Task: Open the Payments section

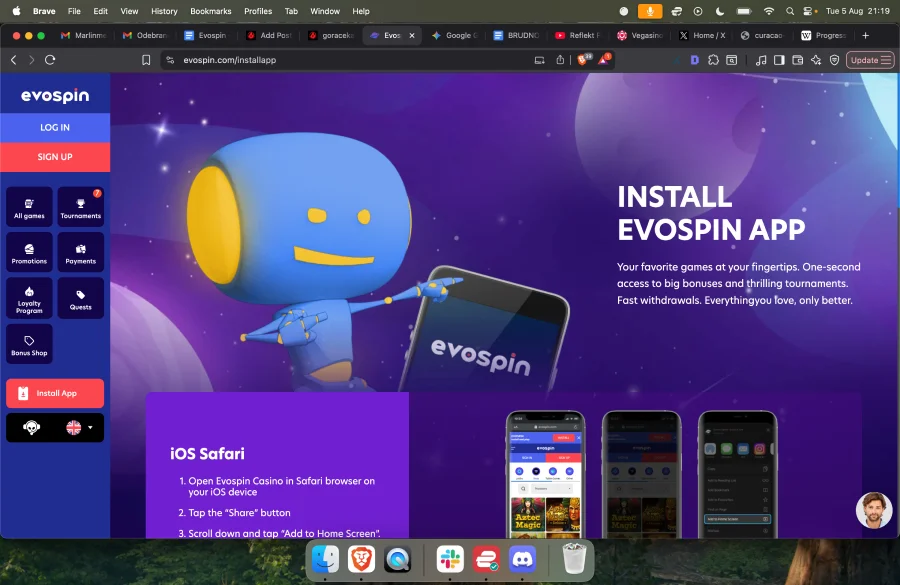Action: [80, 252]
